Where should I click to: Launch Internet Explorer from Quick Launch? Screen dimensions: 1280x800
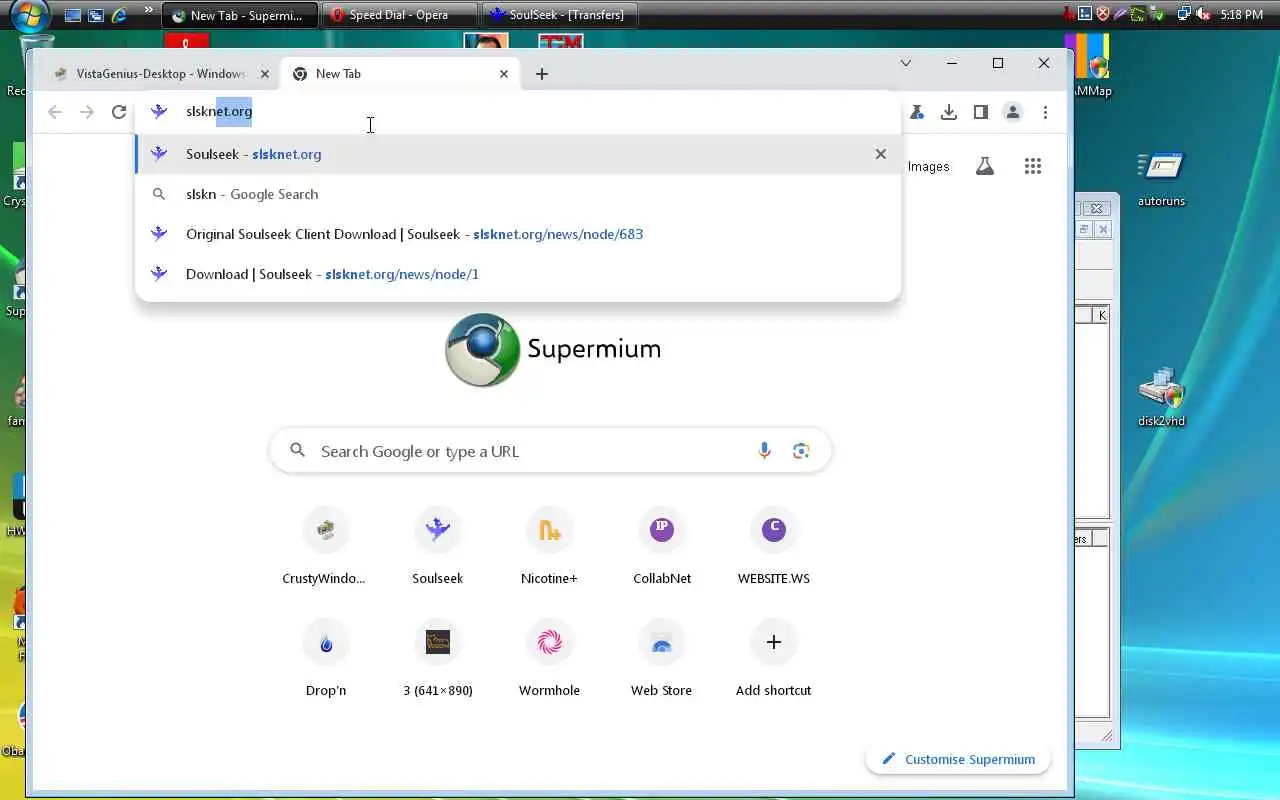tap(119, 15)
